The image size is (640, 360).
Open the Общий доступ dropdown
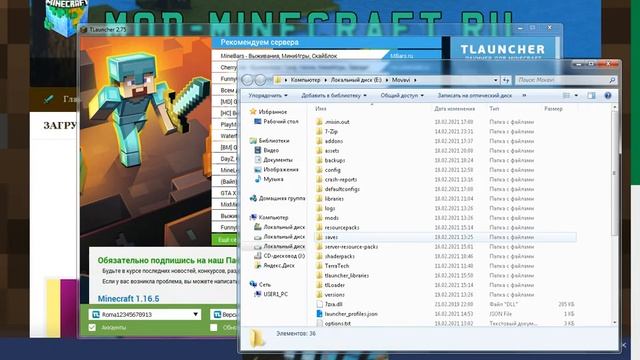pos(402,96)
